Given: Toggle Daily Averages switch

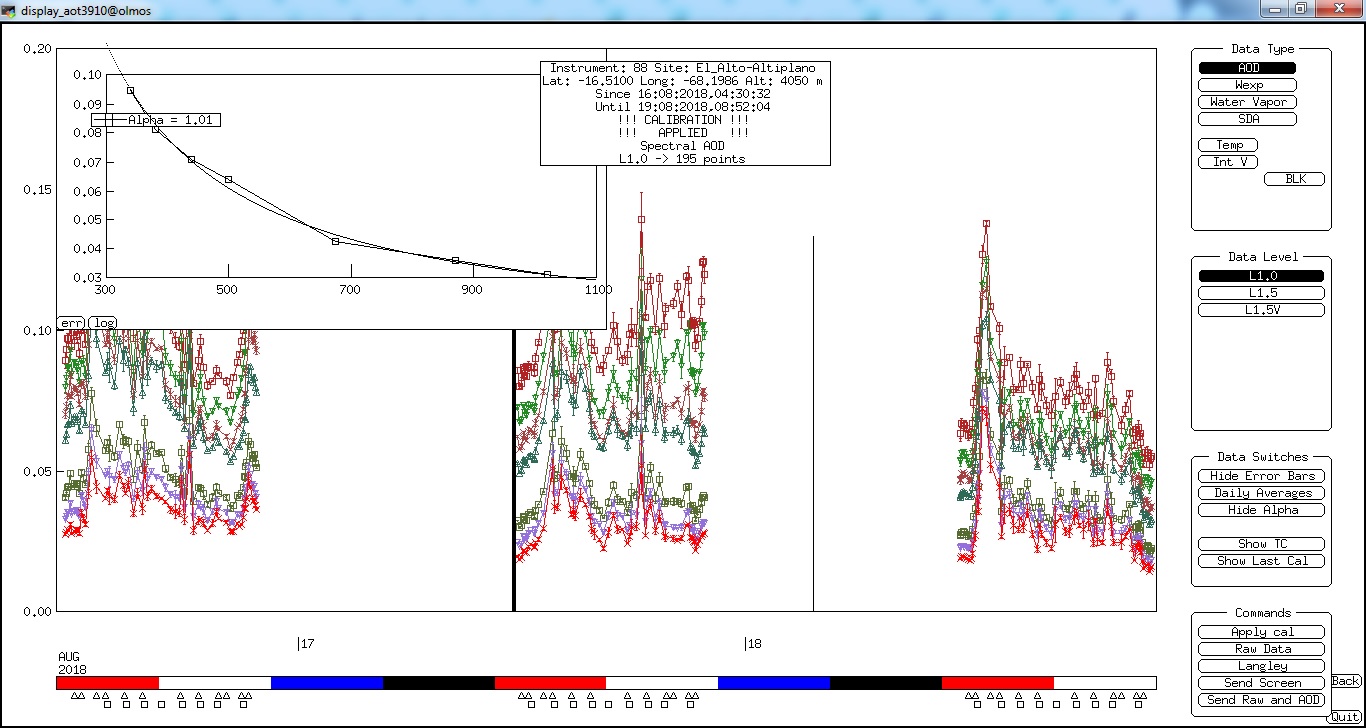Looking at the screenshot, I should [x=1262, y=493].
